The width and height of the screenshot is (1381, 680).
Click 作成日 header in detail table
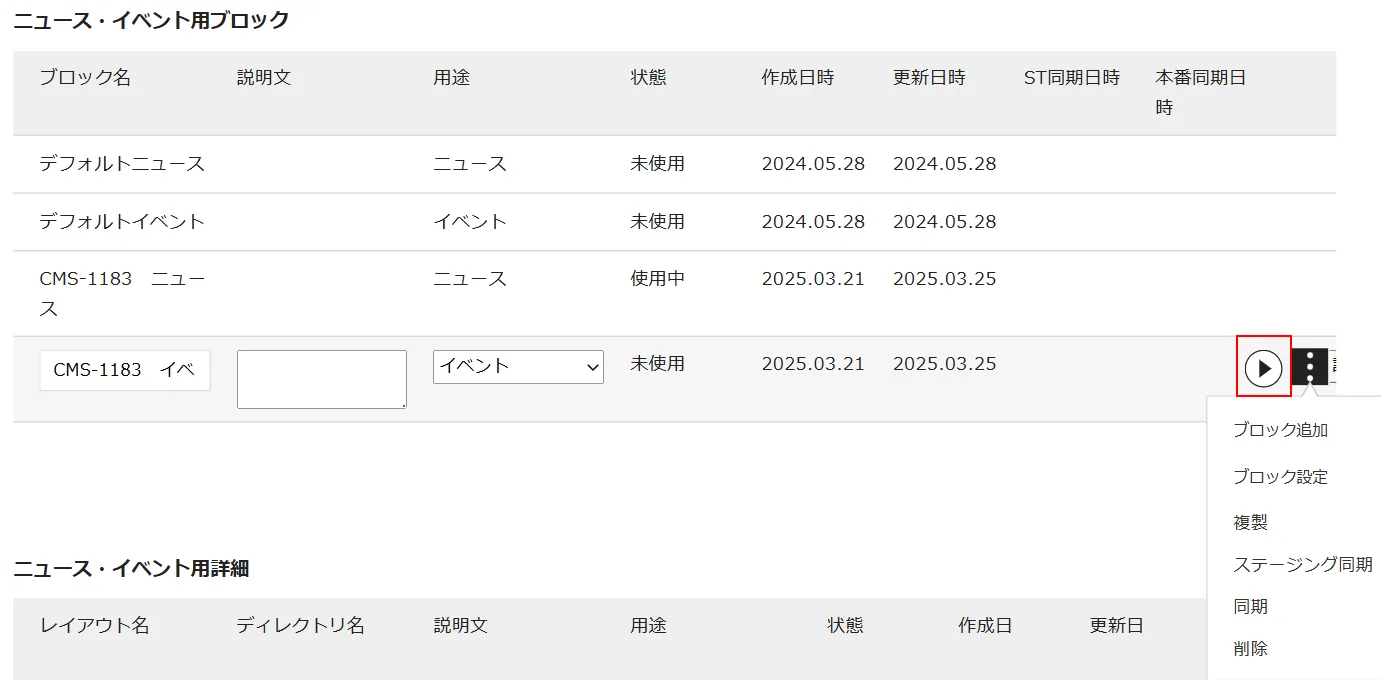tap(985, 626)
